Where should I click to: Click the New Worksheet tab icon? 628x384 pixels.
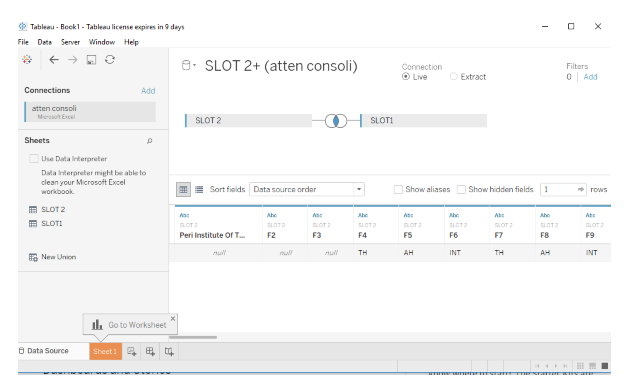pos(132,351)
